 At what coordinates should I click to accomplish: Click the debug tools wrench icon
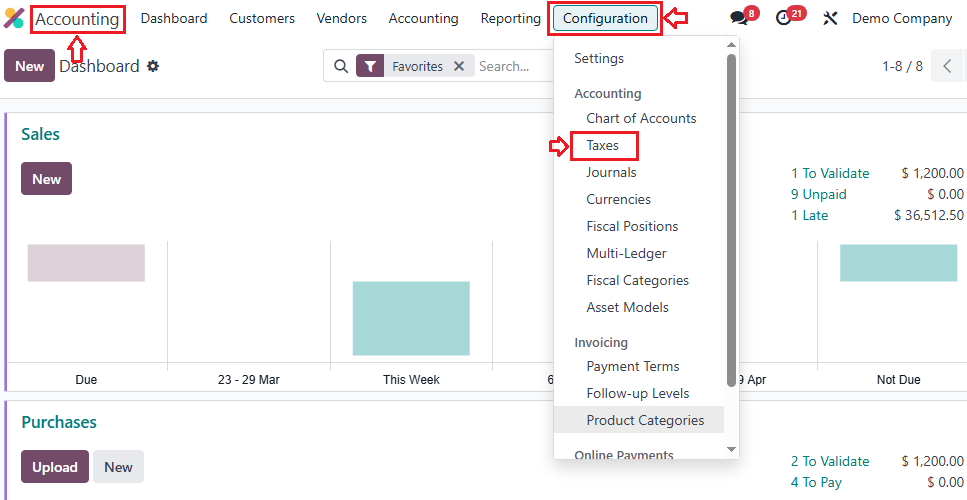tap(830, 18)
